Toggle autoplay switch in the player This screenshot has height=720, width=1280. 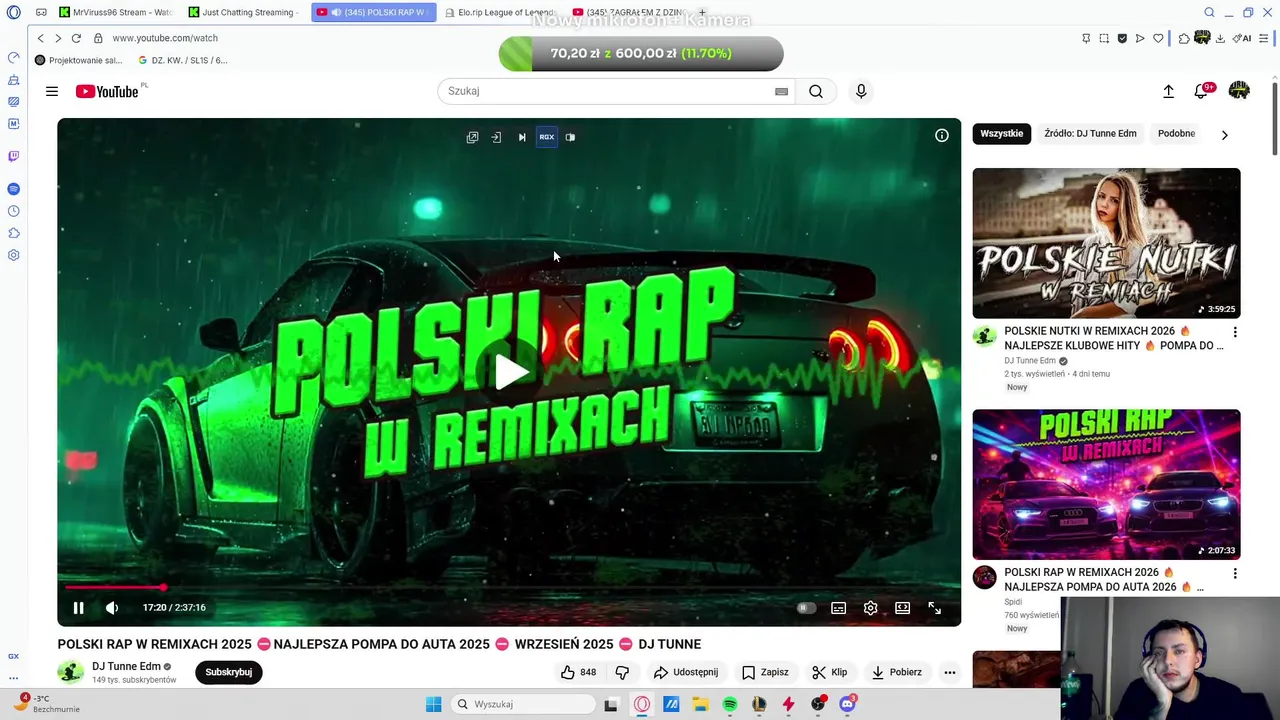click(x=806, y=608)
